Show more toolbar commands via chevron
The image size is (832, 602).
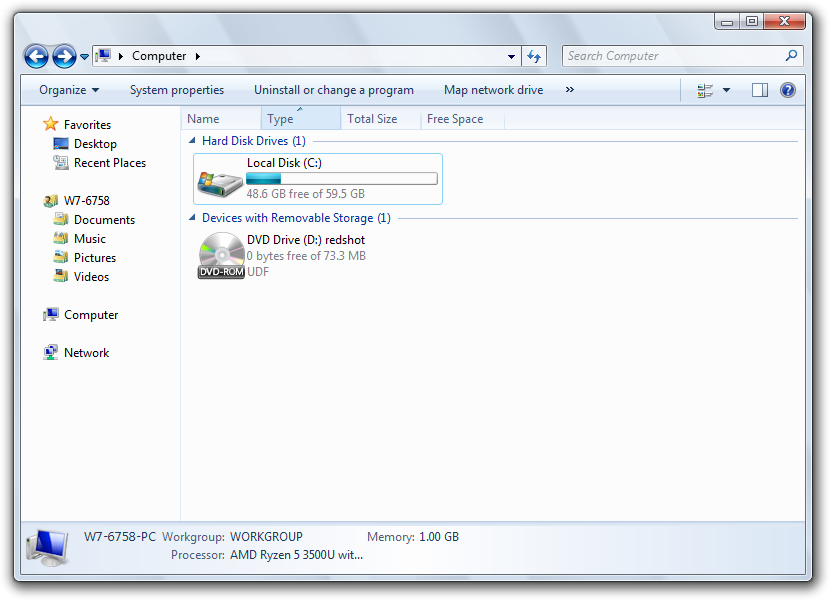coord(569,90)
